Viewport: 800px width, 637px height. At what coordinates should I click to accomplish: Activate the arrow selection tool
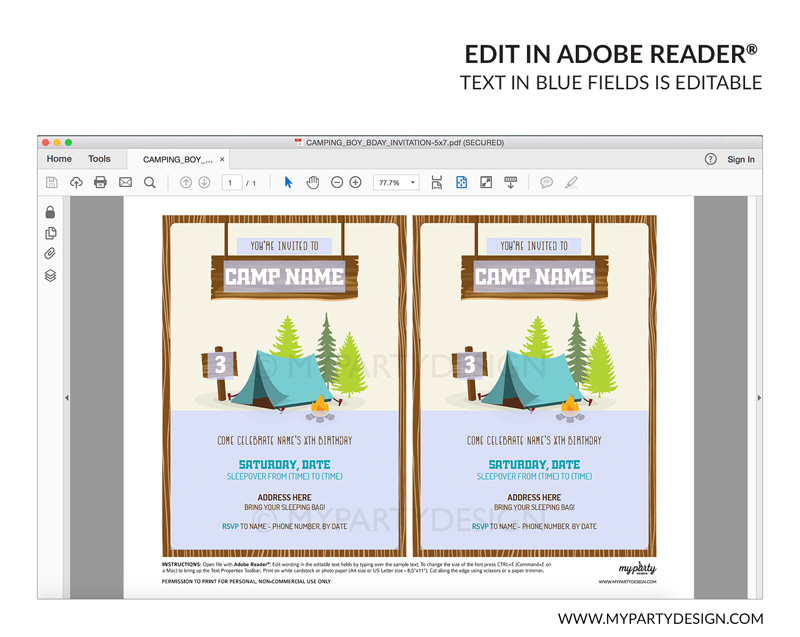point(288,183)
